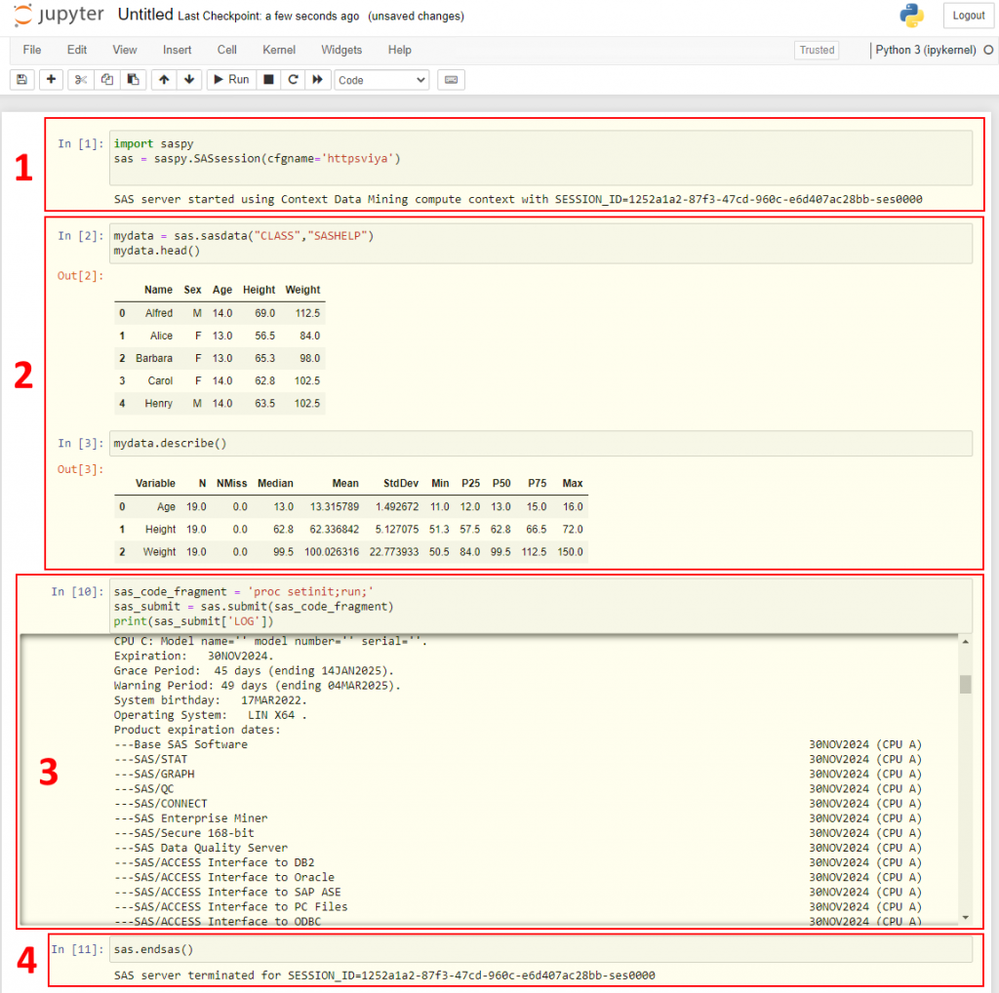Click the Out[3] output prompt
The width and height of the screenshot is (999, 993).
click(x=80, y=469)
